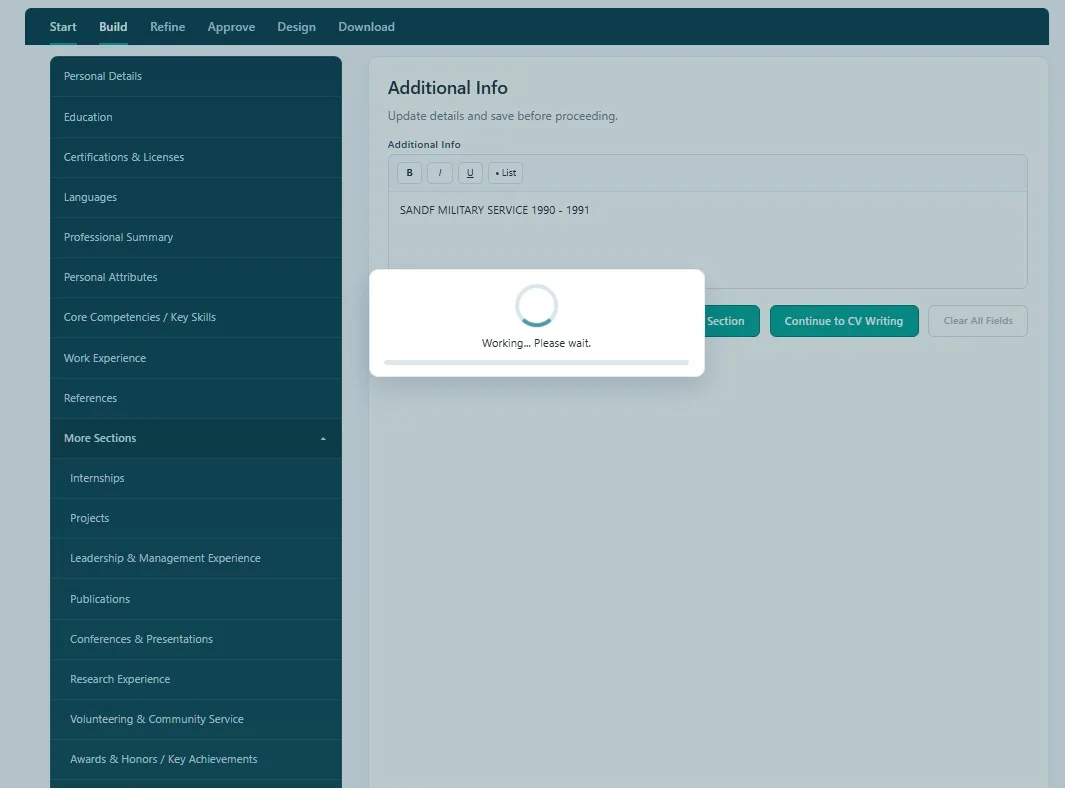1065x790 pixels.
Task: Switch to the Design tab
Action: click(x=296, y=26)
